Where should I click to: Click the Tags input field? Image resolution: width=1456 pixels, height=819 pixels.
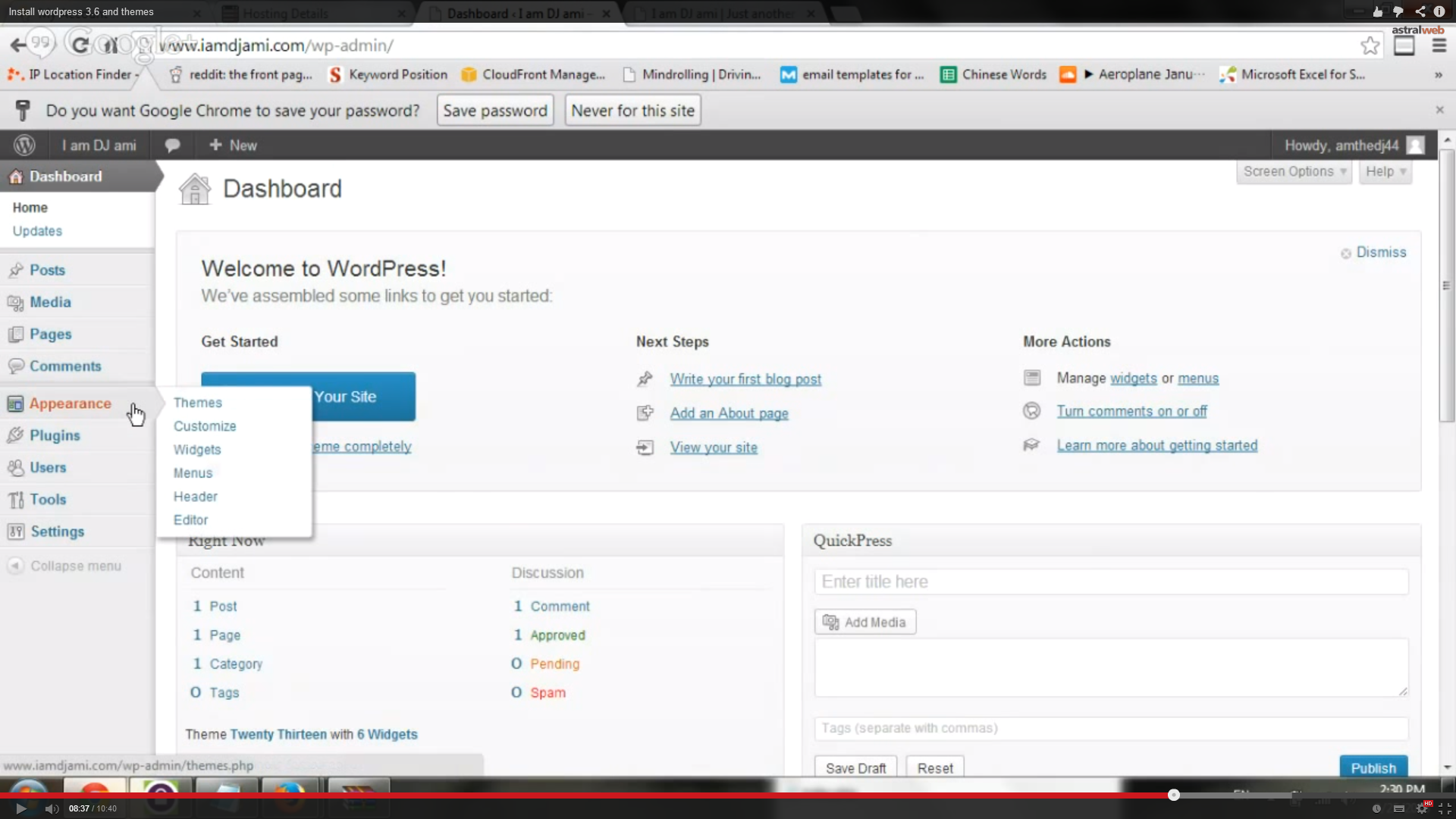coord(1111,728)
